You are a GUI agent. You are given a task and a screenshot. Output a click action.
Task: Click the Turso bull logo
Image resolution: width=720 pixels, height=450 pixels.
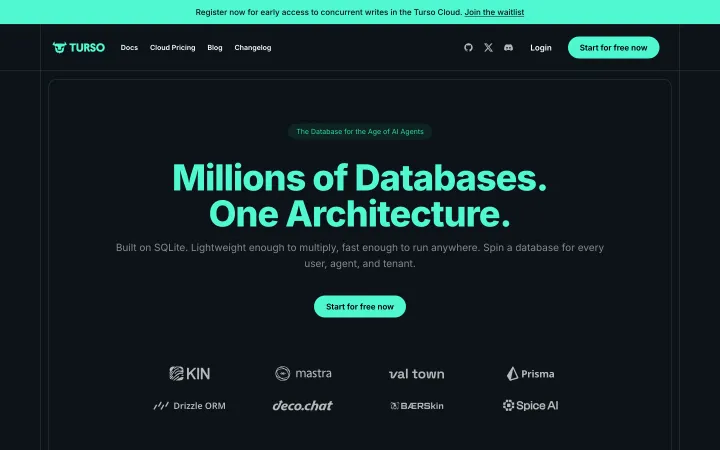(79, 47)
